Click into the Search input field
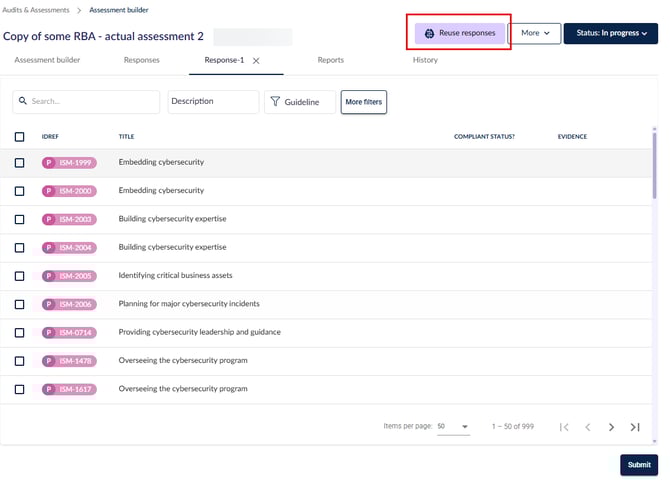 coord(92,102)
